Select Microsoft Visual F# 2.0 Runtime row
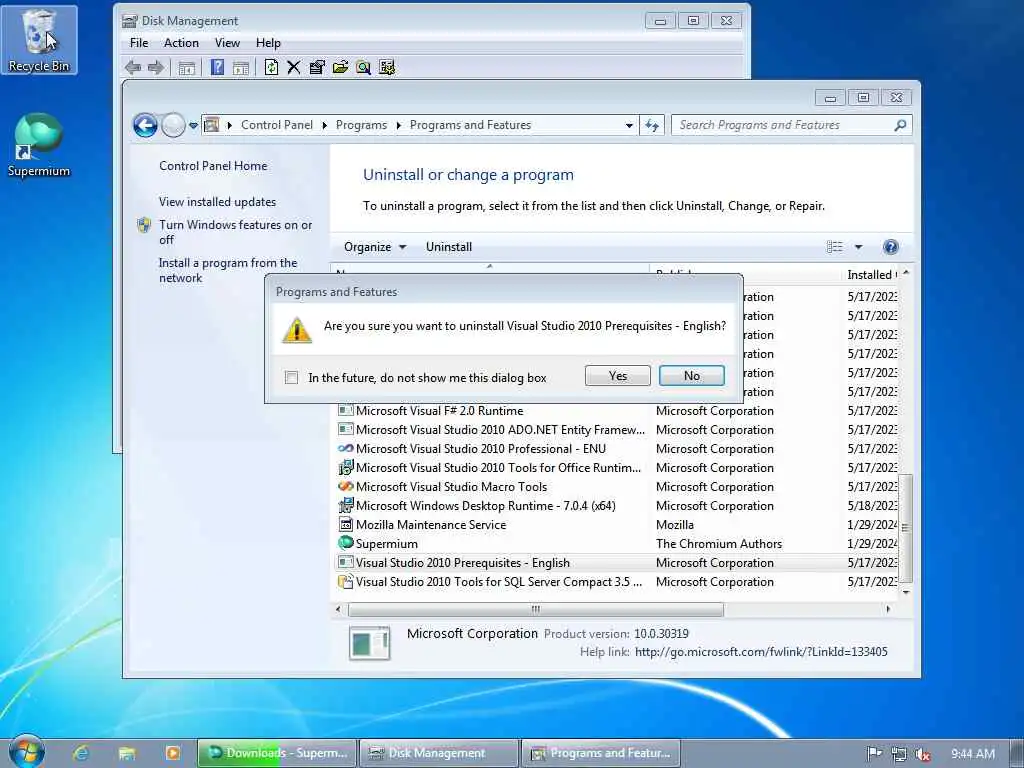The width and height of the screenshot is (1024, 768). pyautogui.click(x=616, y=411)
